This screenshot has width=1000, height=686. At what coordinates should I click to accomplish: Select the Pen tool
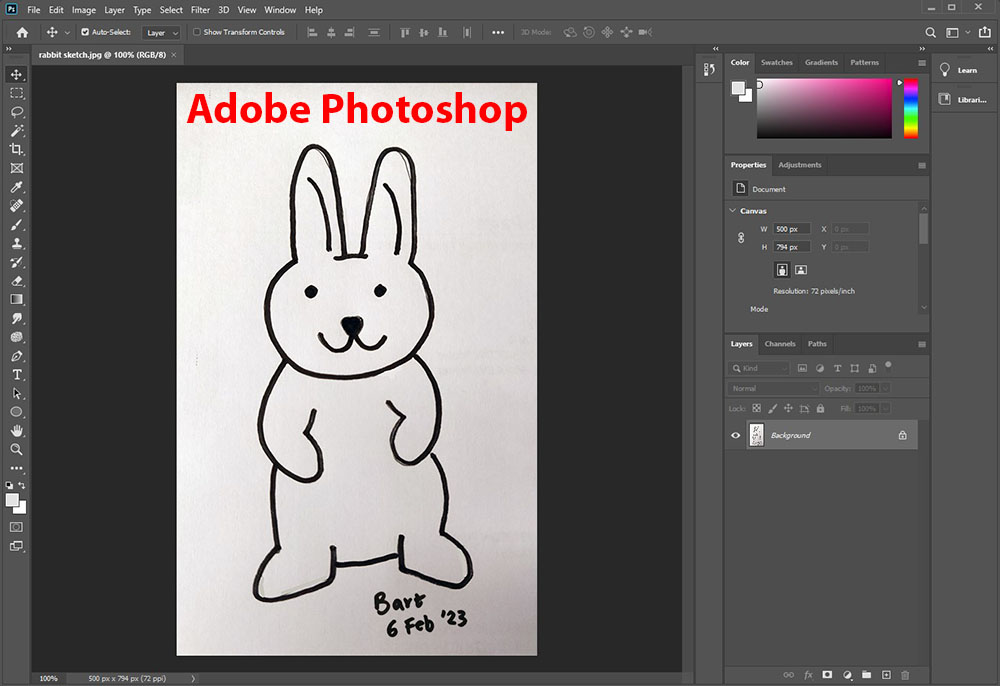[17, 356]
